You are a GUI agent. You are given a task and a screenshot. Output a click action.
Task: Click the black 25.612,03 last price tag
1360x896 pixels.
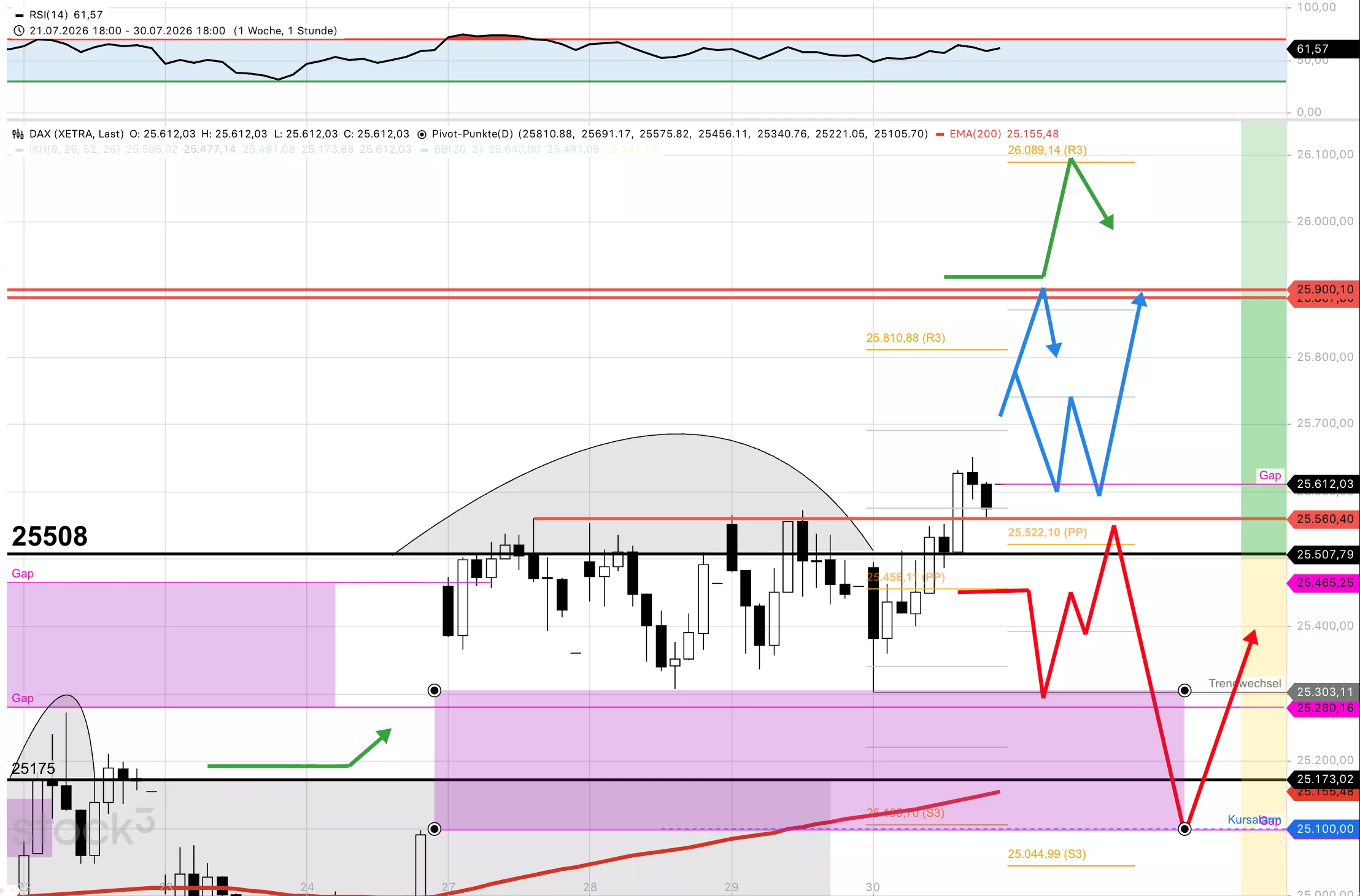tap(1324, 484)
